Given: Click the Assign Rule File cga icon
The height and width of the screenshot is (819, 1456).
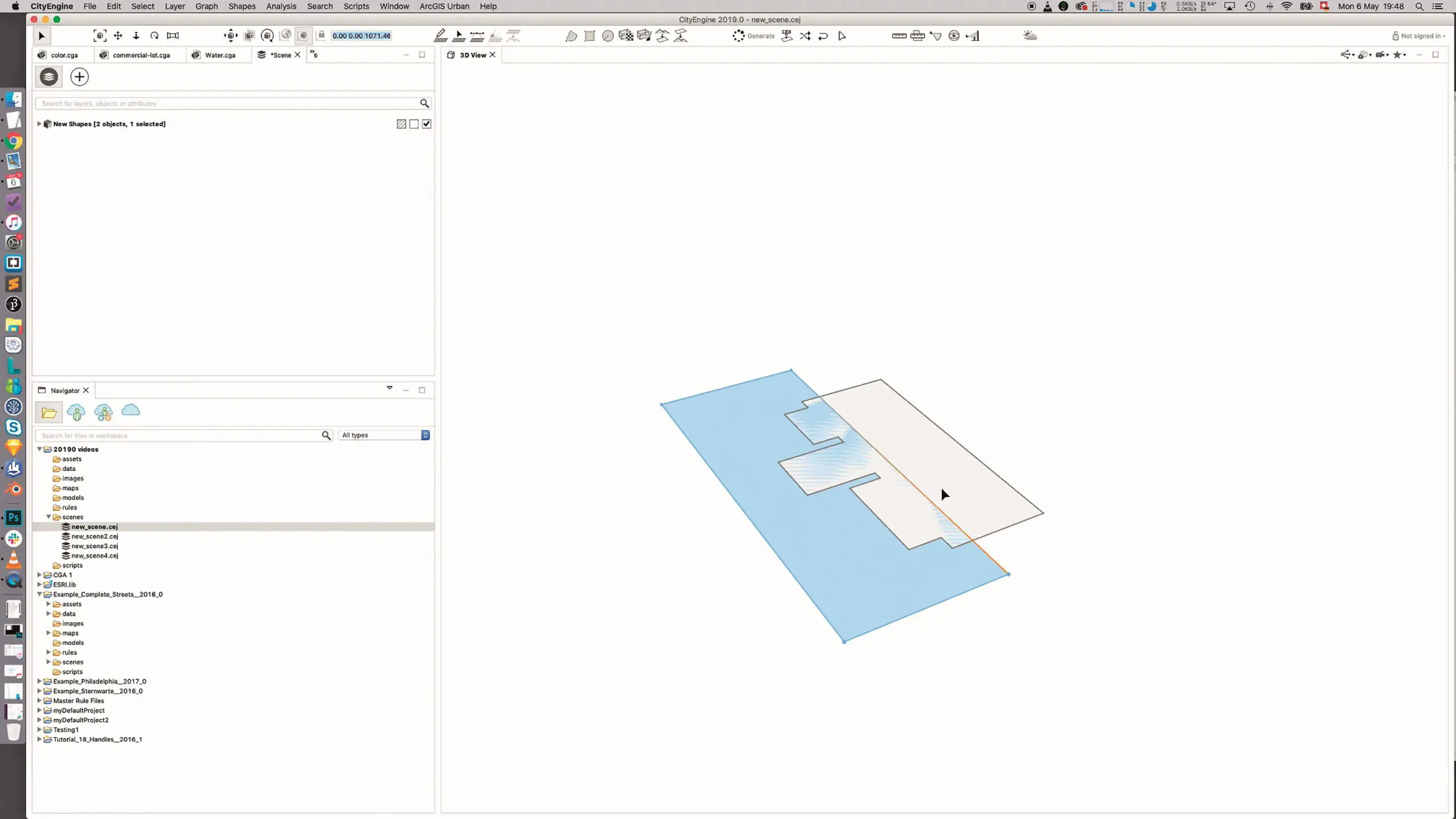Looking at the screenshot, I should tap(787, 36).
